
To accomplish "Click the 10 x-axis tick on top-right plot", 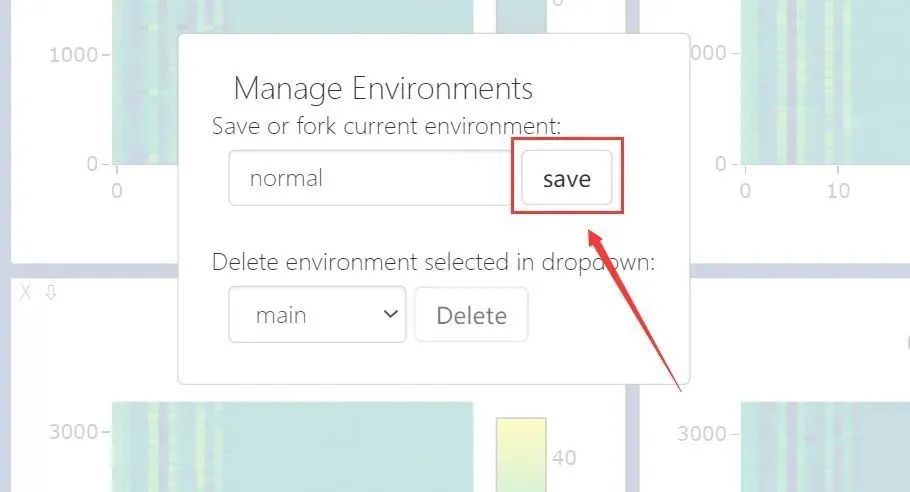I will (838, 190).
